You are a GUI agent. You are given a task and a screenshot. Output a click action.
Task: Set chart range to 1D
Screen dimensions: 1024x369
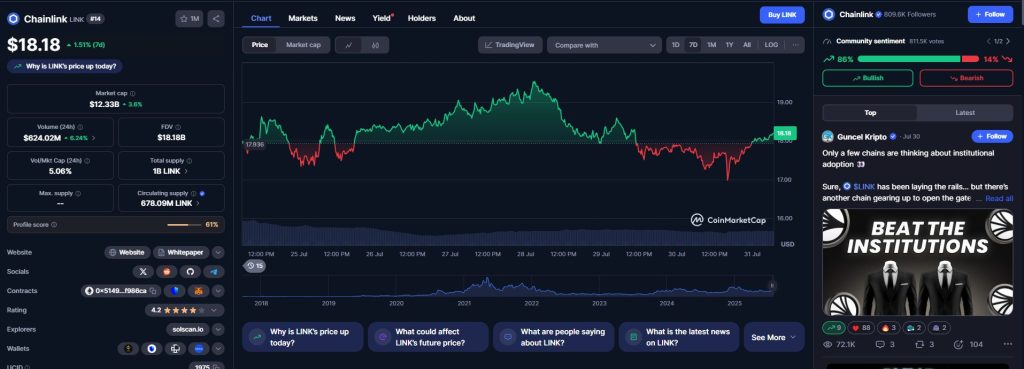pyautogui.click(x=676, y=45)
